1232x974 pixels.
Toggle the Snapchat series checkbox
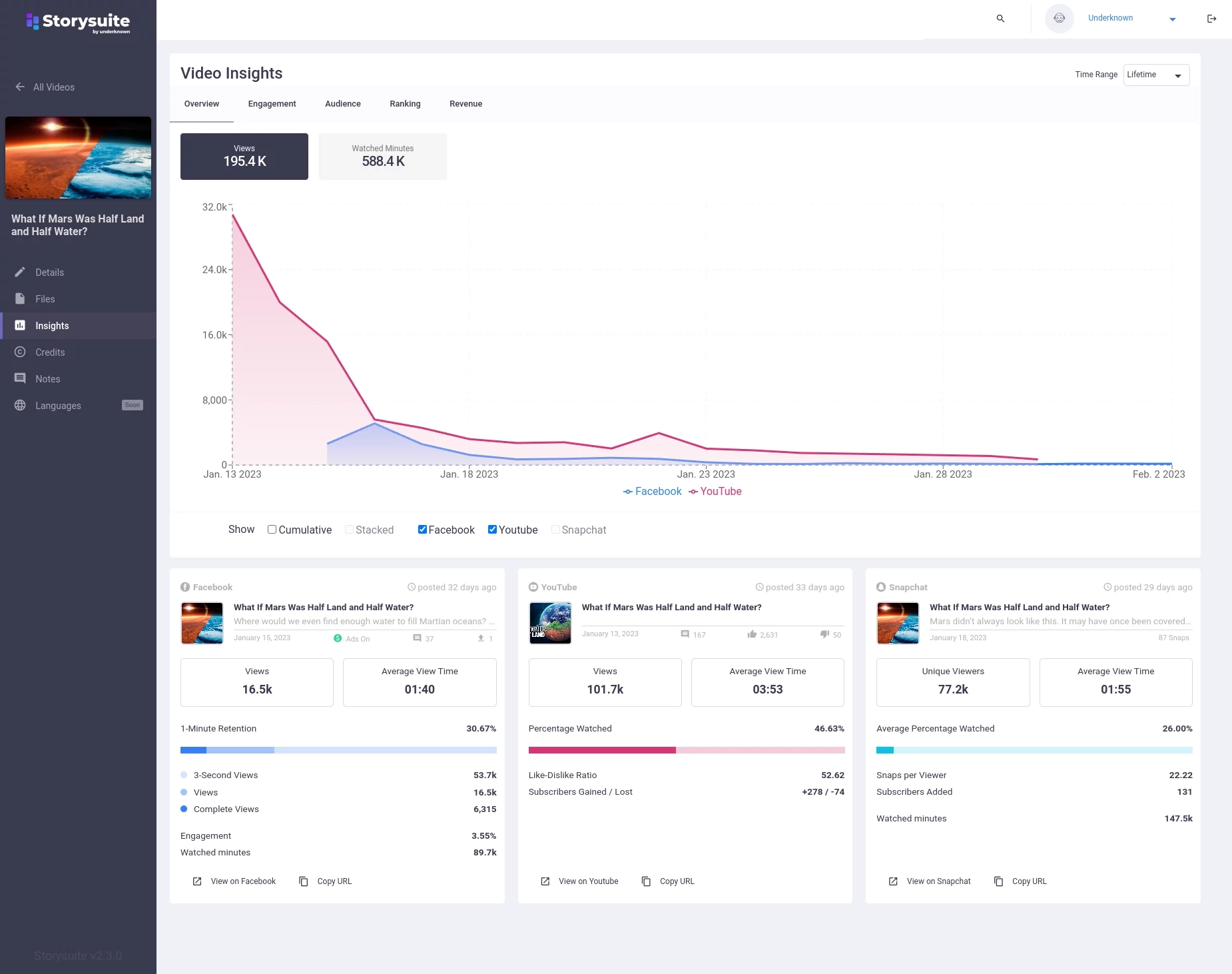pyautogui.click(x=555, y=530)
